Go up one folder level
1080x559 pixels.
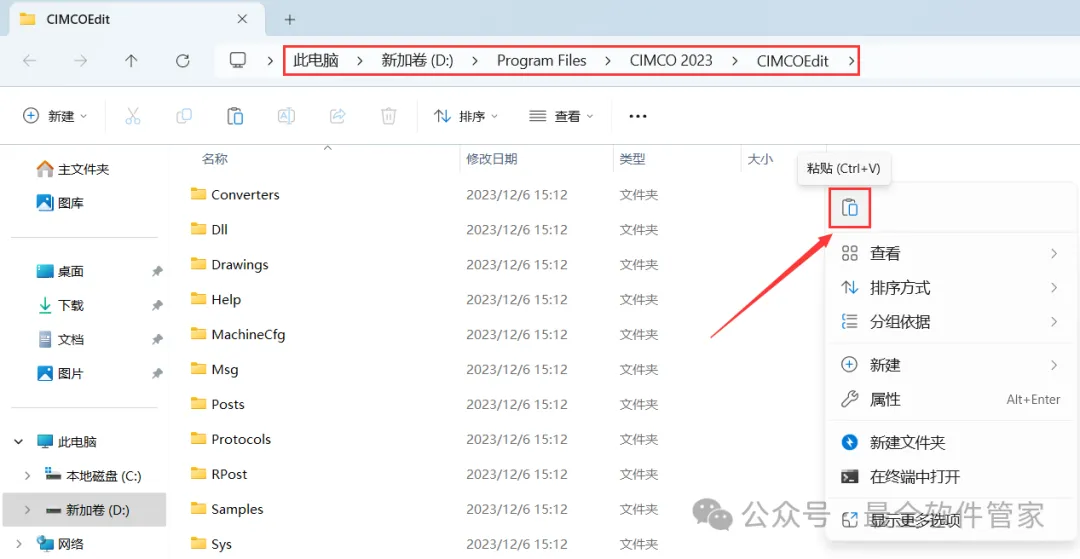click(x=131, y=61)
